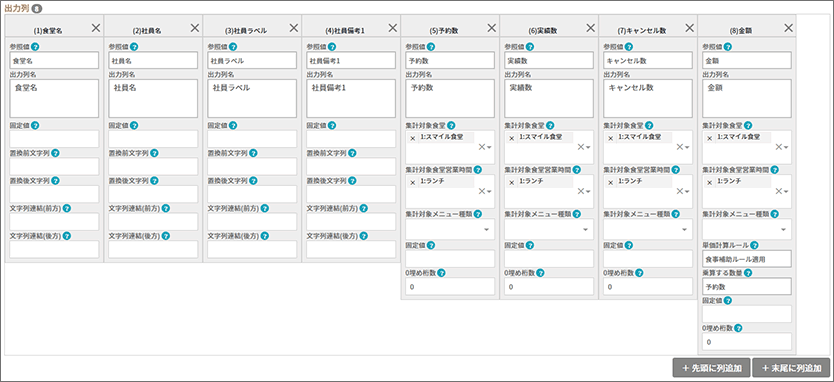Open the 単価計算ルール selector showing 食事補助ルール適用
This screenshot has height=382, width=834.
point(747,259)
